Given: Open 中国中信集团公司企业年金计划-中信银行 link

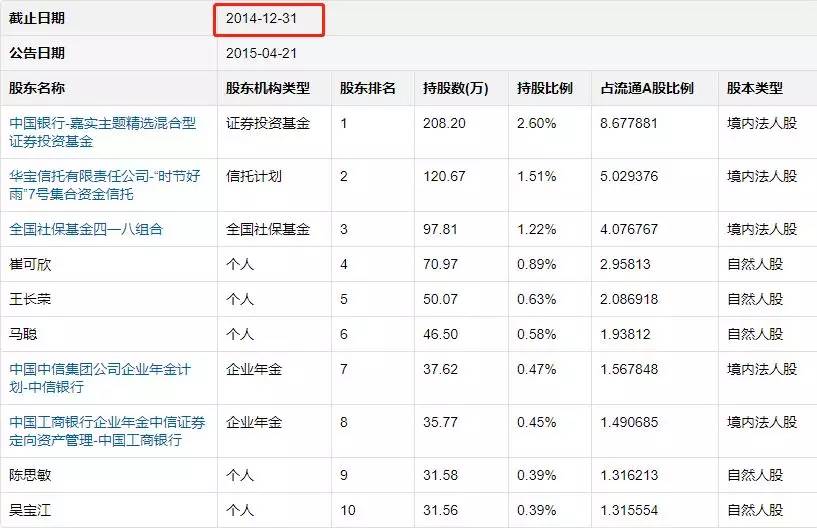Looking at the screenshot, I should point(100,378).
